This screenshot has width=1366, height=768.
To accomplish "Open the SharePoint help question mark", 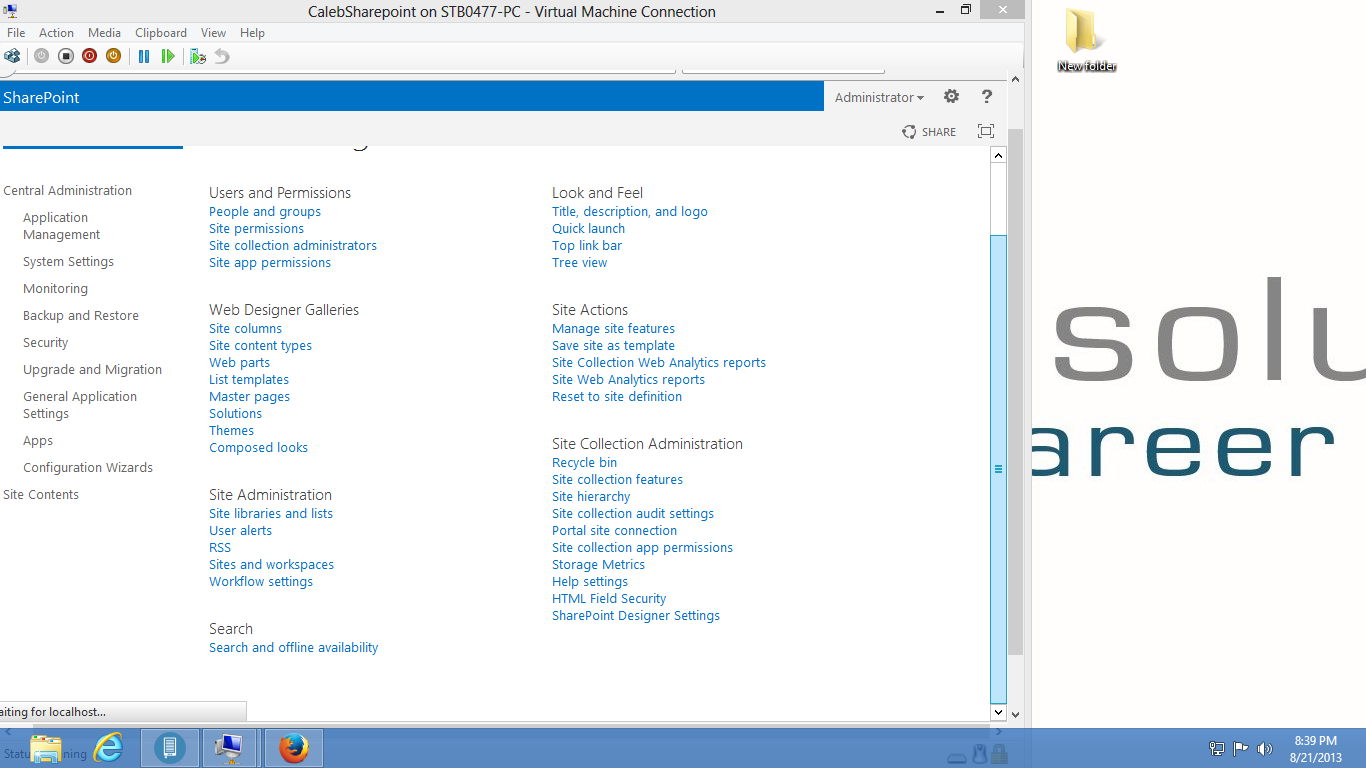I will point(987,97).
